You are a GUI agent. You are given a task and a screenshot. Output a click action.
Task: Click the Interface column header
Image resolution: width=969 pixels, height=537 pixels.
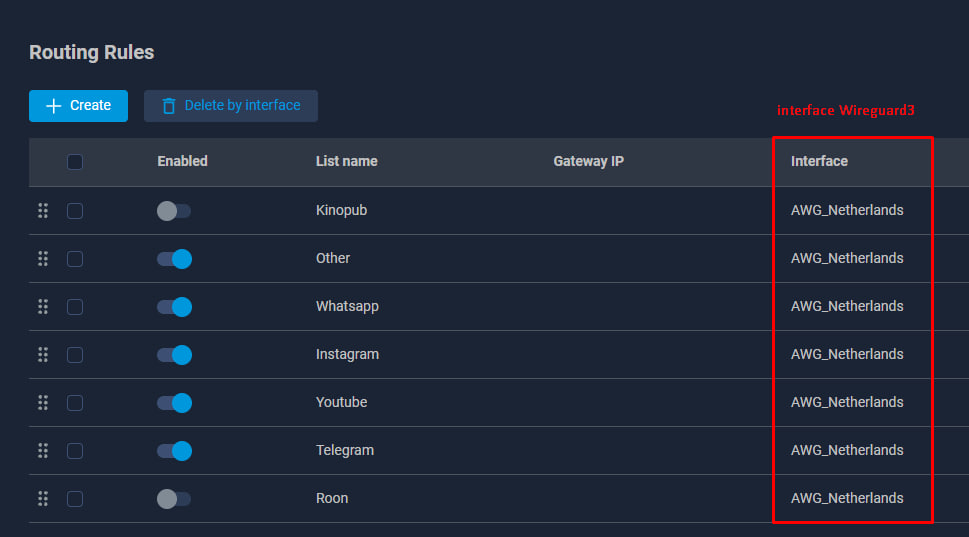coord(819,161)
